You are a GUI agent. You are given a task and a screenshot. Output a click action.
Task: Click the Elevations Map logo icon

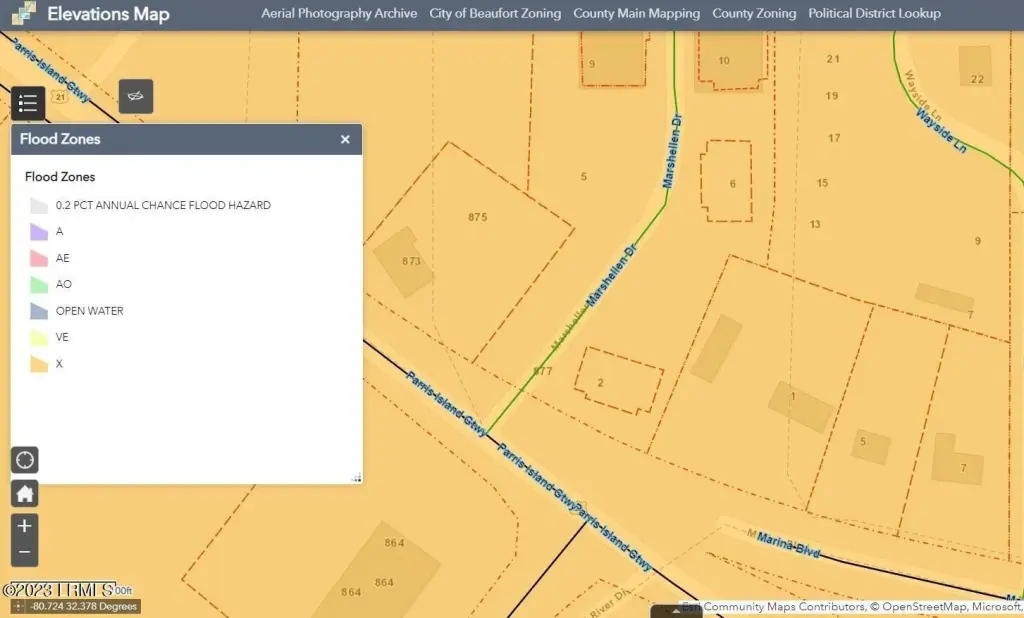24,13
